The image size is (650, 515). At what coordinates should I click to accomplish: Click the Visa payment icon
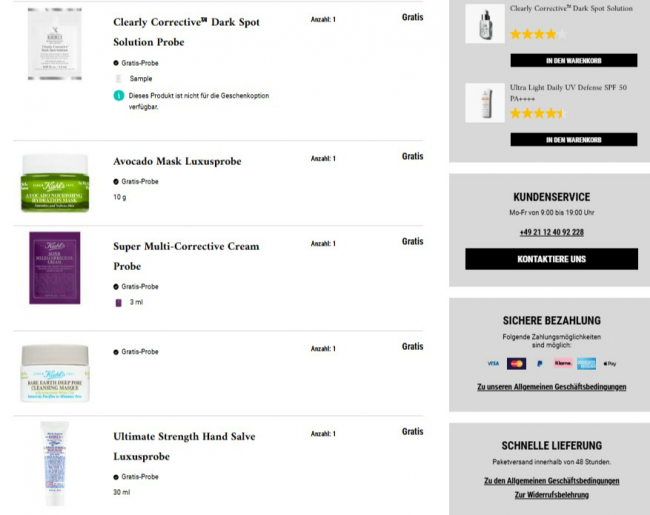493,364
